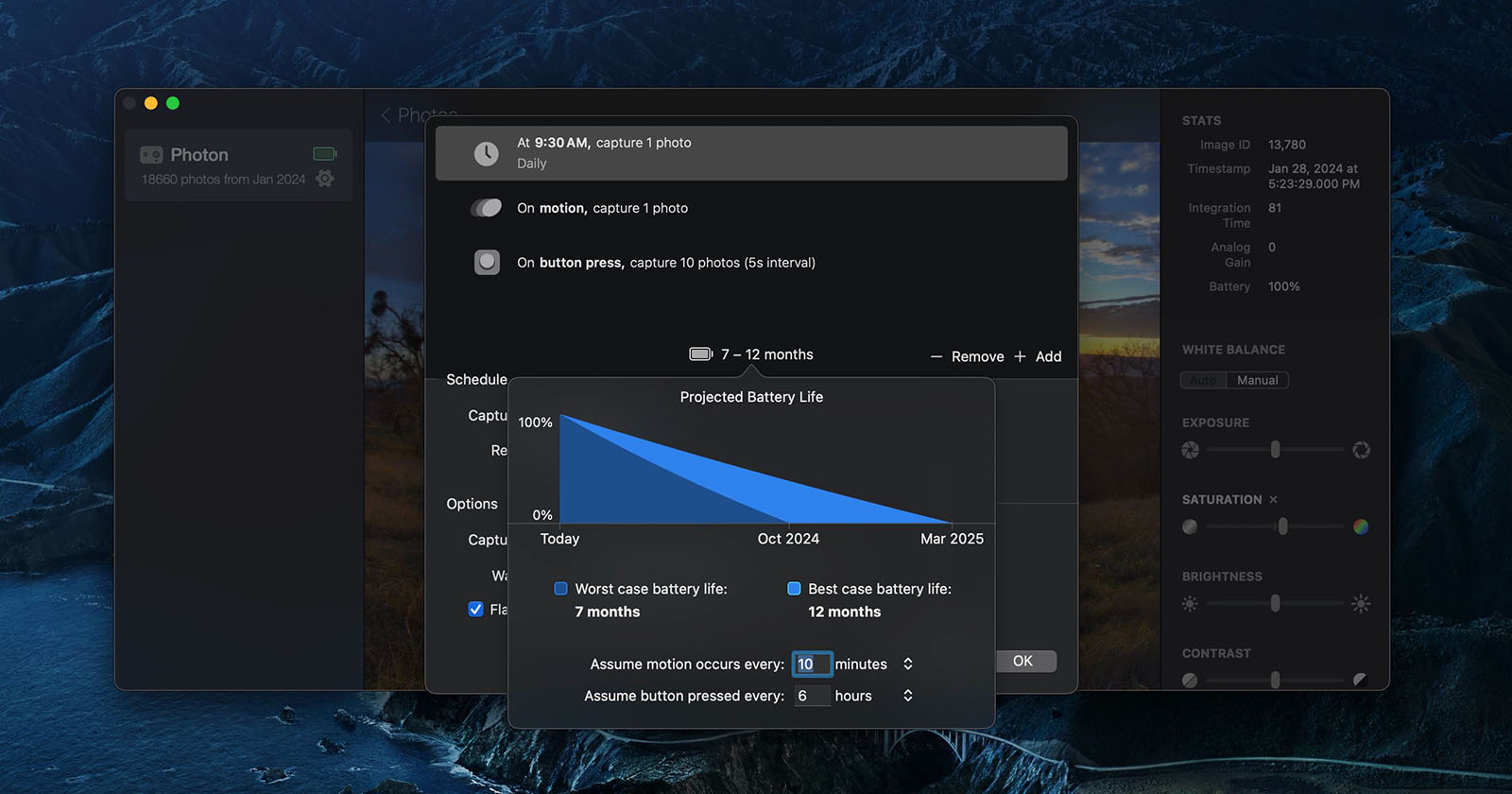1512x794 pixels.
Task: Click the clock icon for the 9:30 AM schedule
Action: (x=486, y=153)
